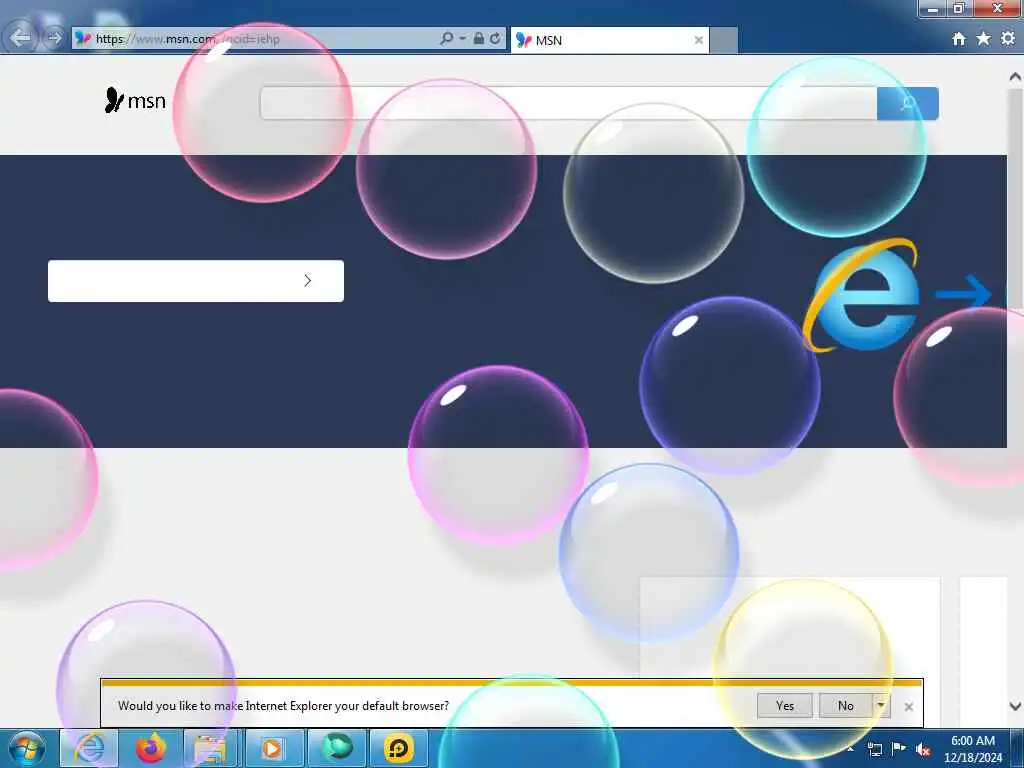This screenshot has height=768, width=1024.
Task: Expand the No button dropdown arrow
Action: (x=881, y=705)
